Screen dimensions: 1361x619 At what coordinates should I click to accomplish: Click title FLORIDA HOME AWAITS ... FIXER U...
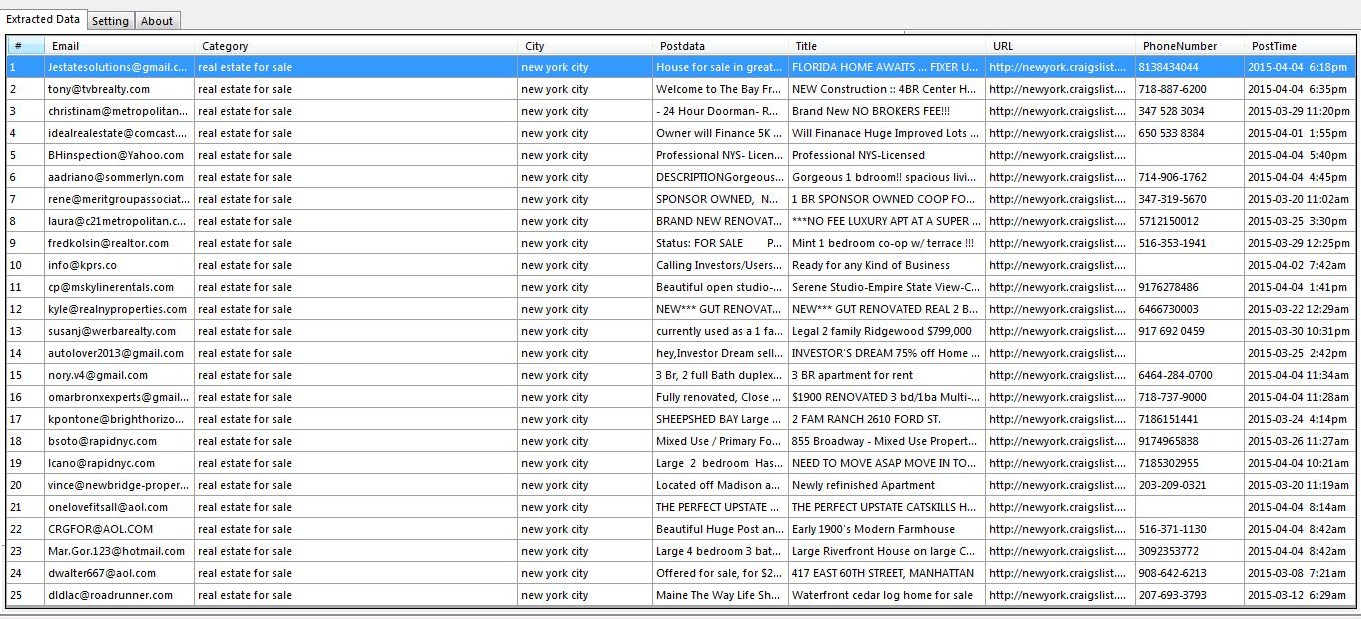885,67
